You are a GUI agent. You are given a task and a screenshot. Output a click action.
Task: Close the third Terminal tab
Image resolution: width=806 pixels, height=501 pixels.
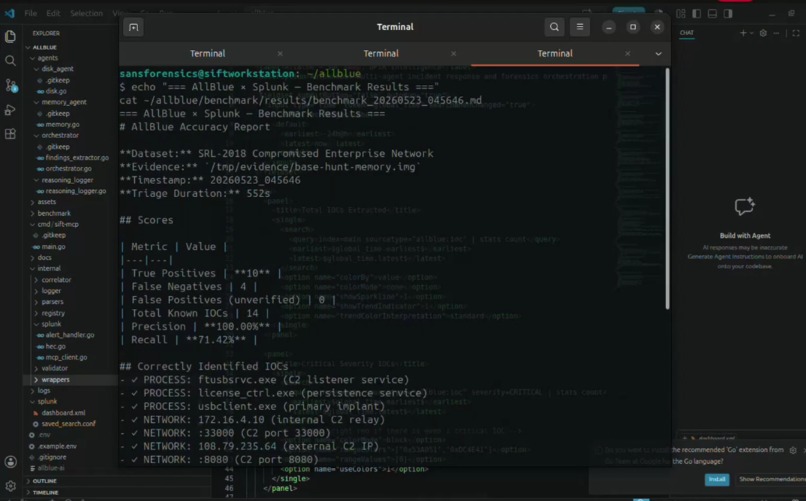click(628, 53)
